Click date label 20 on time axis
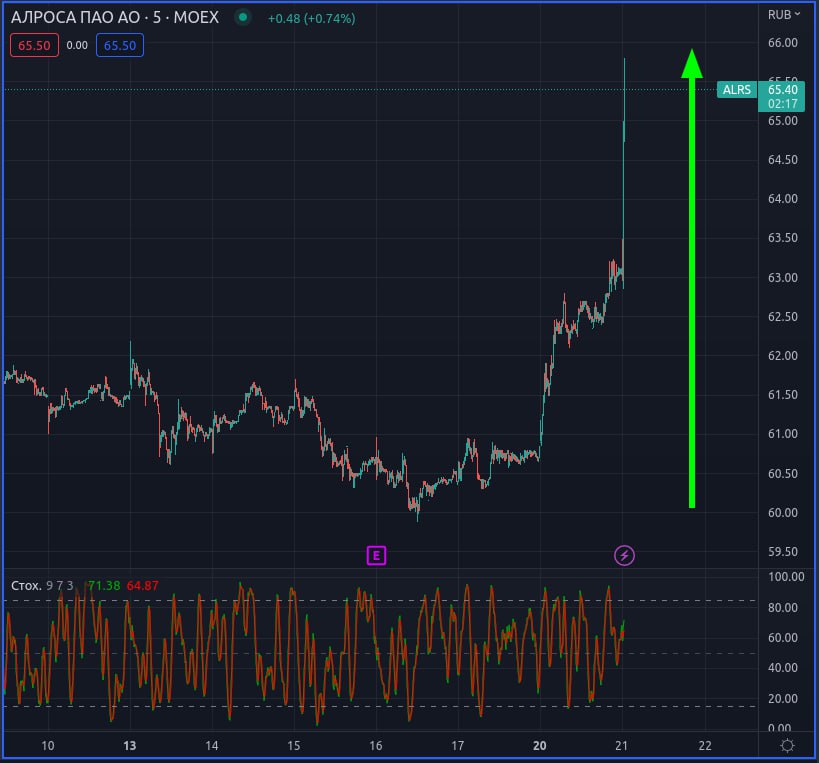Screen dimensions: 819x763 (540, 745)
